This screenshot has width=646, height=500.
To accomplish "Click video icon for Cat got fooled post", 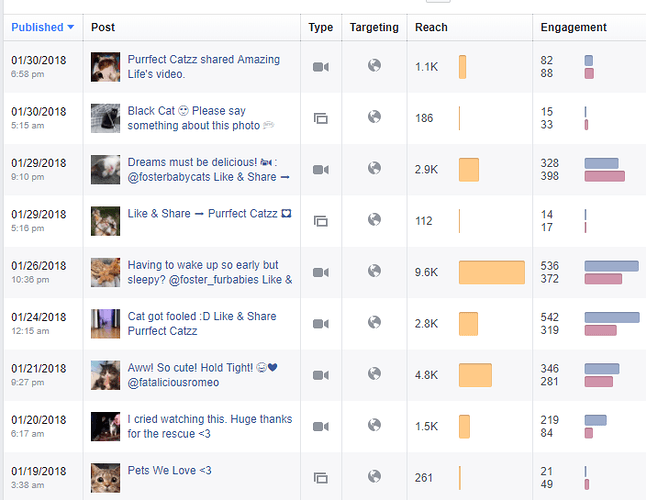I will pyautogui.click(x=320, y=324).
